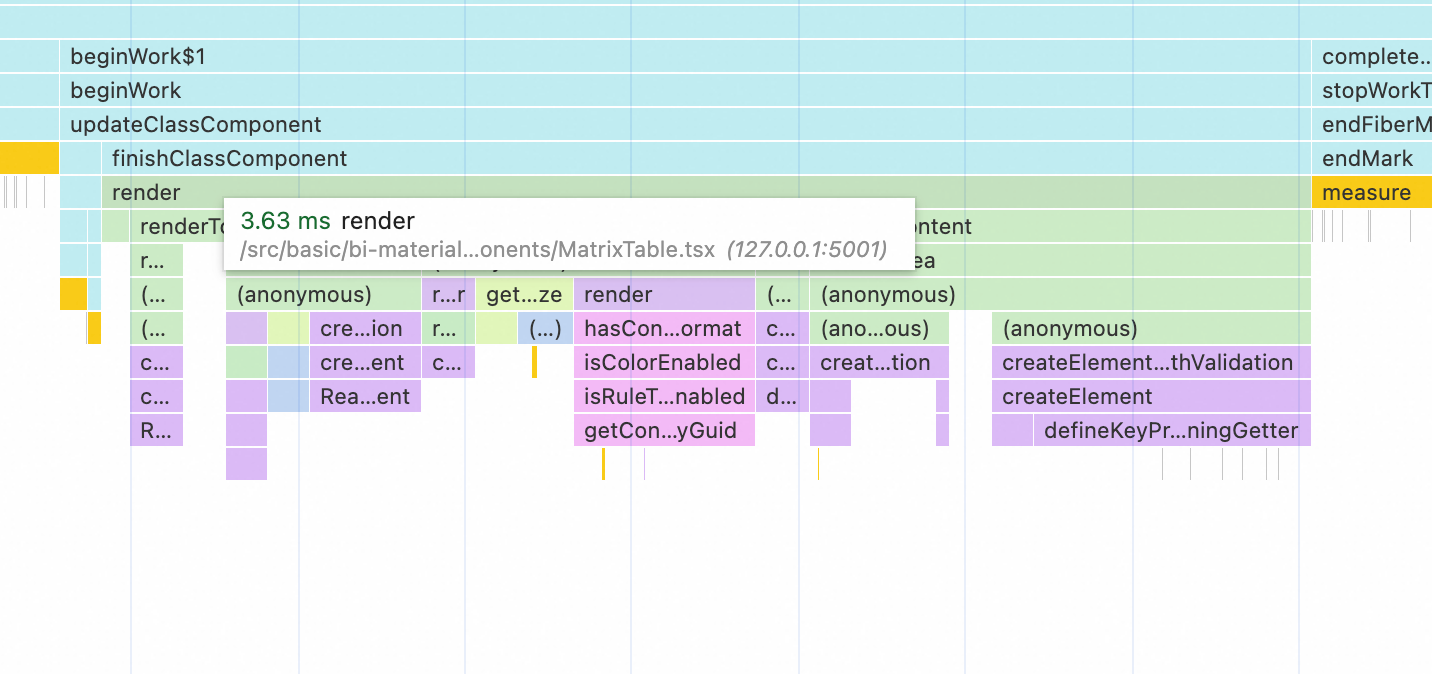Image resolution: width=1432 pixels, height=674 pixels.
Task: Select the endMark frame
Action: tap(1371, 159)
